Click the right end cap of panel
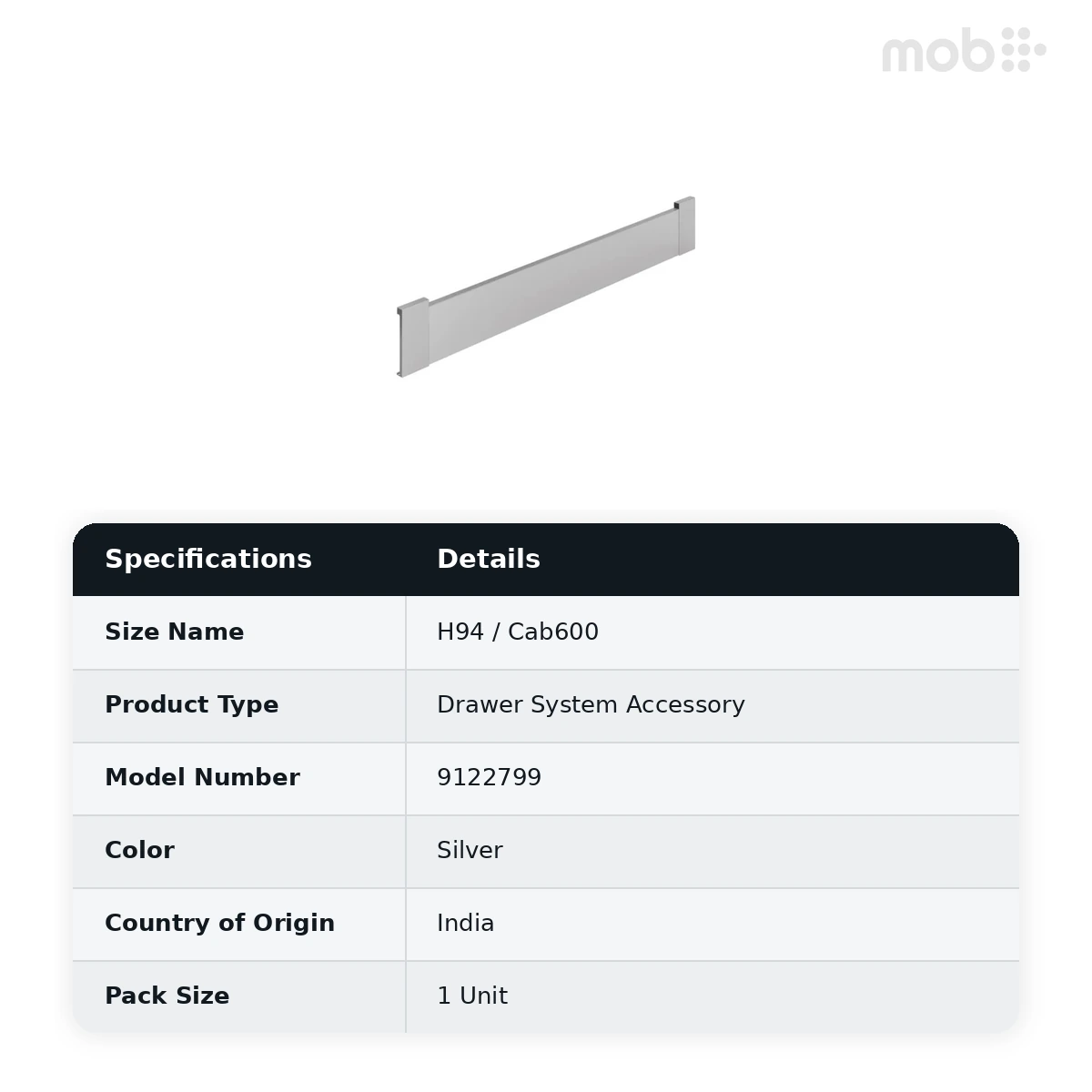 685,226
